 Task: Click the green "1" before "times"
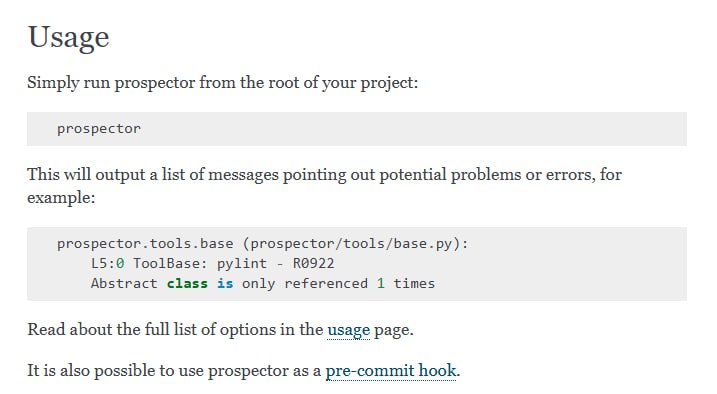point(380,283)
